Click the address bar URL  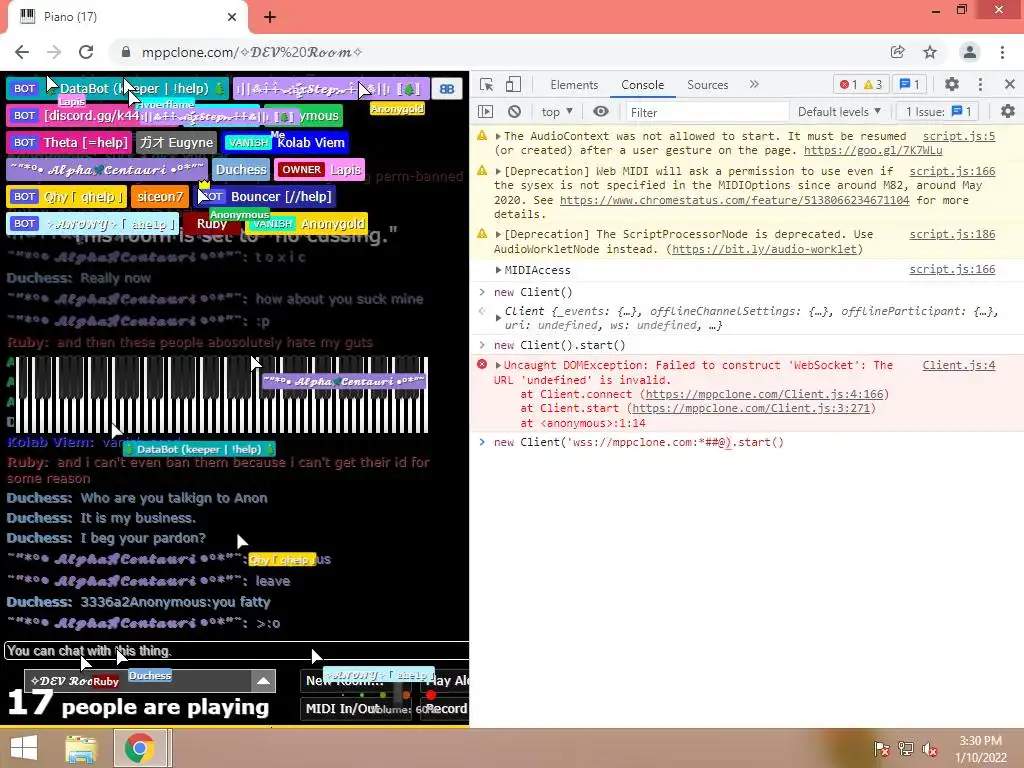(x=251, y=52)
